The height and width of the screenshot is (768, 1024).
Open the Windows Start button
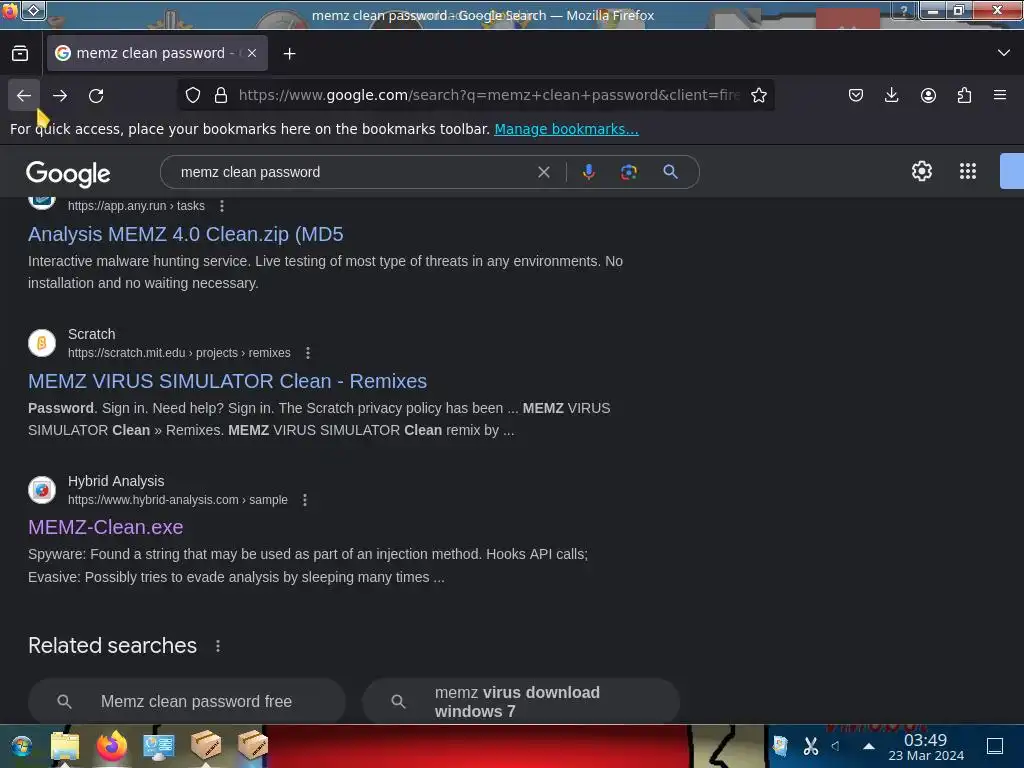pyautogui.click(x=21, y=746)
